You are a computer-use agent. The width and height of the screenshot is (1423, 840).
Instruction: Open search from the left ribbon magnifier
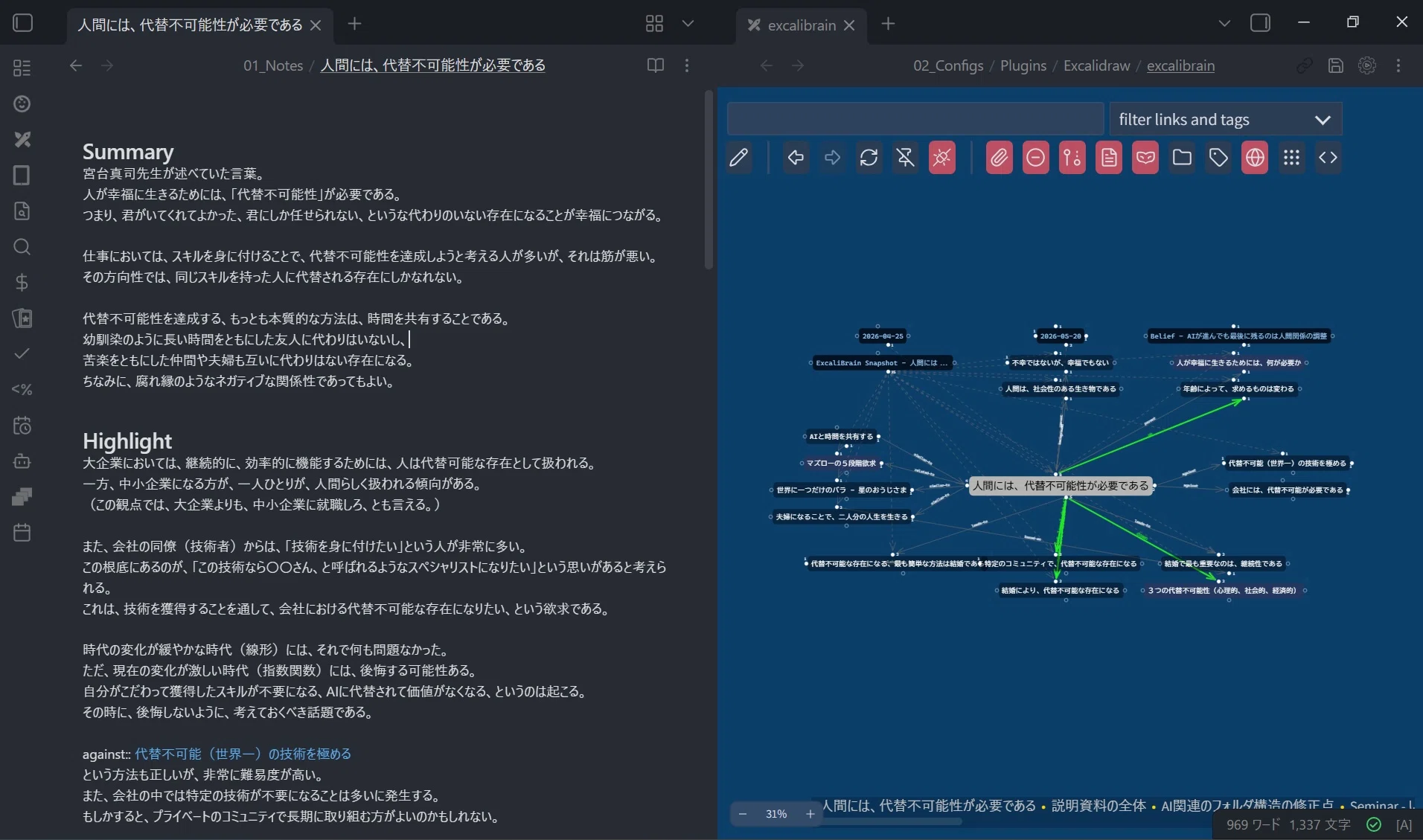pos(22,247)
